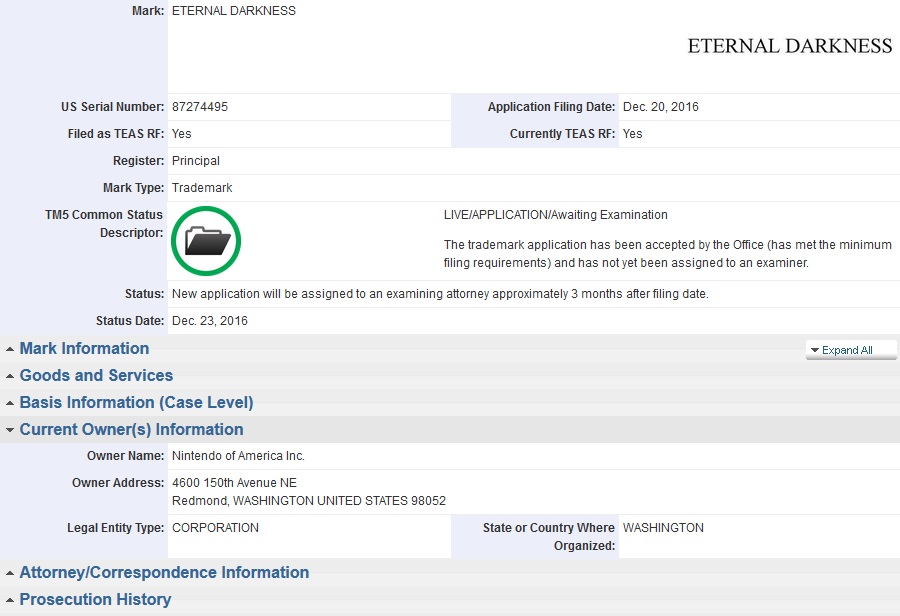Click the serial number 87274495

200,107
